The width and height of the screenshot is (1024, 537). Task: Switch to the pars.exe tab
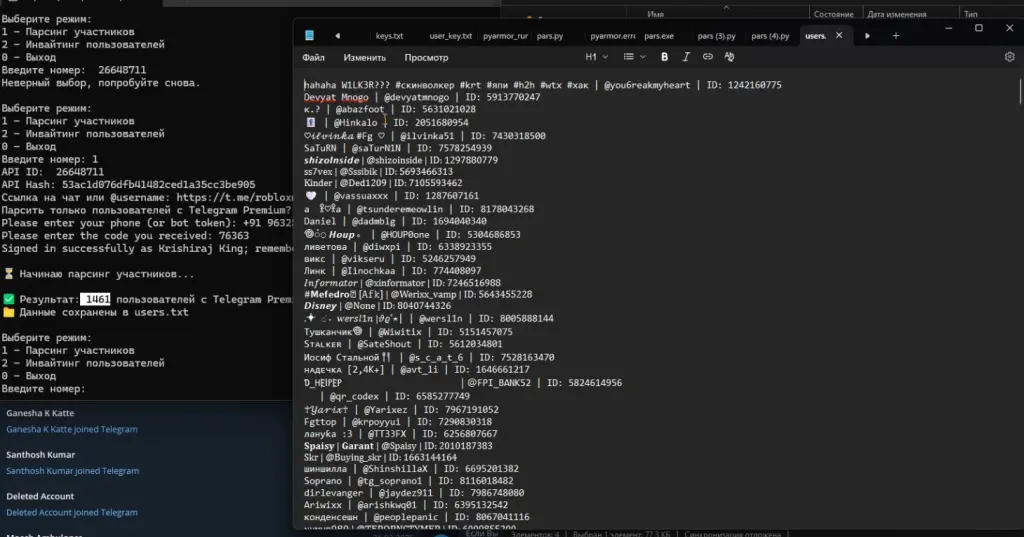[x=658, y=36]
